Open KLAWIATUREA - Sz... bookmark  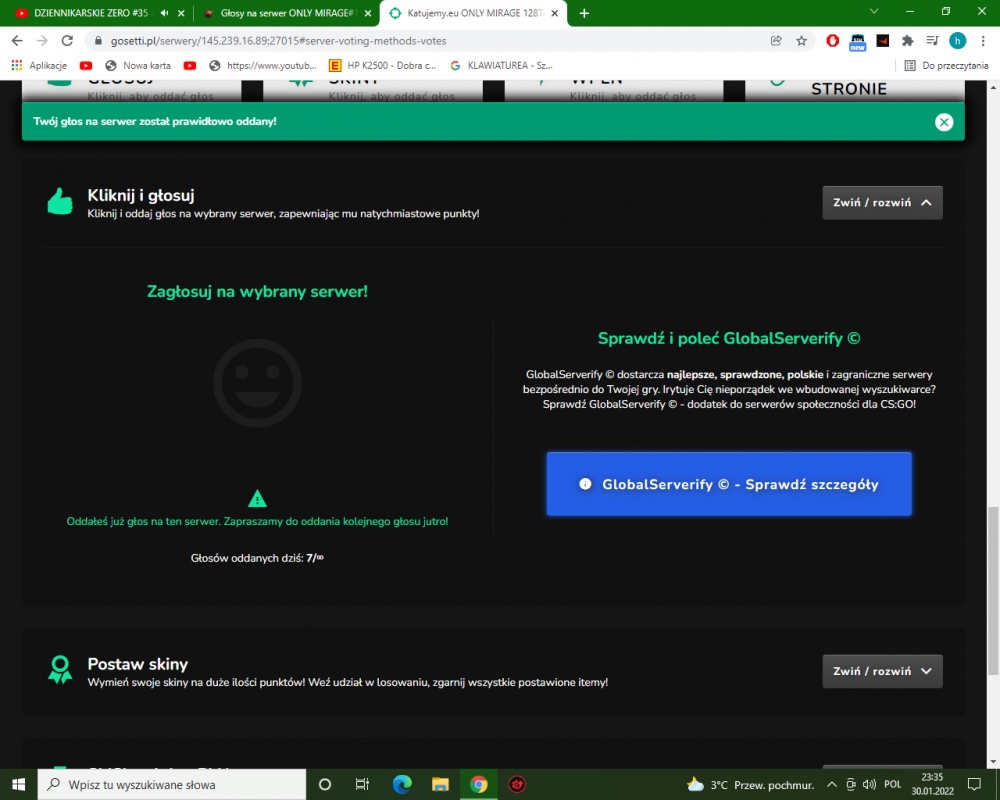click(501, 65)
